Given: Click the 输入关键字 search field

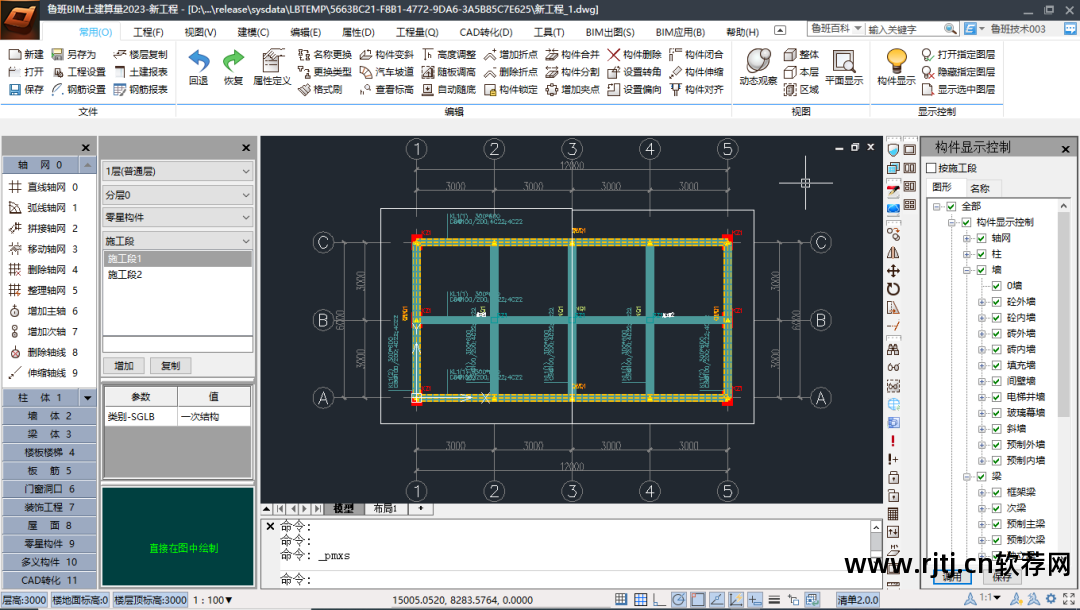Looking at the screenshot, I should tap(910, 30).
